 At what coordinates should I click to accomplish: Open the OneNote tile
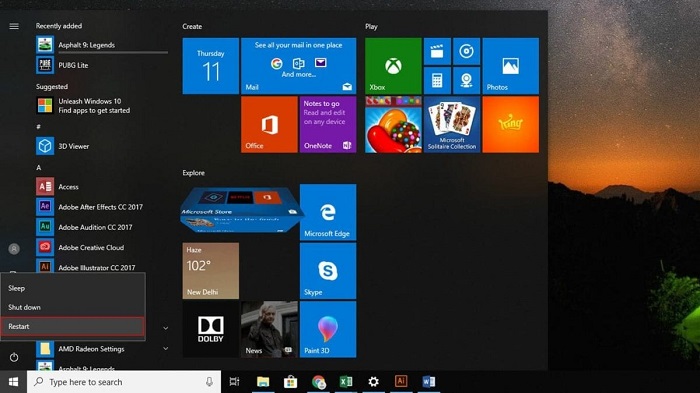328,125
